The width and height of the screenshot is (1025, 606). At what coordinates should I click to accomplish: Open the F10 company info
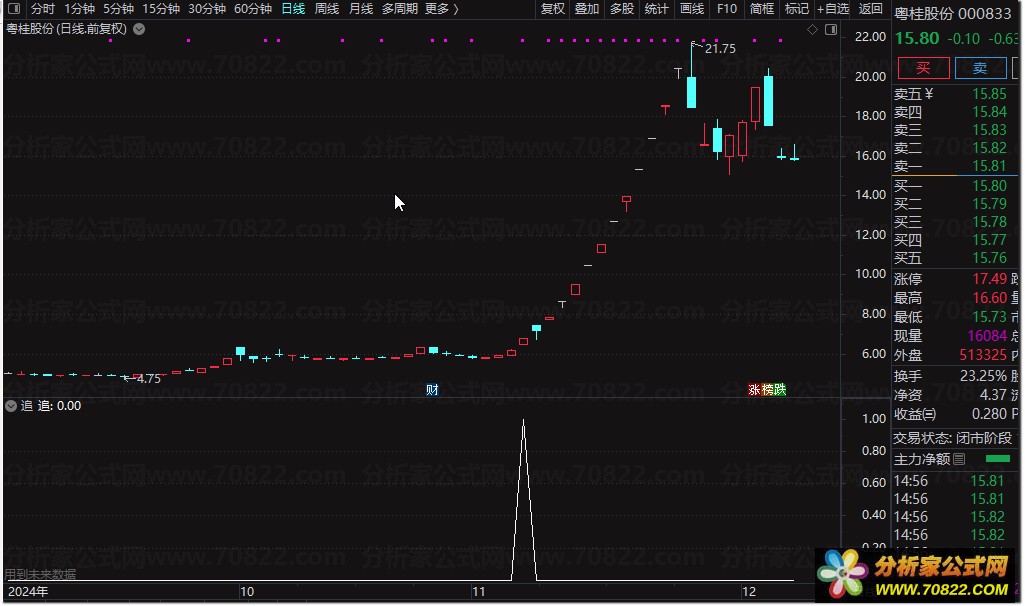click(x=726, y=8)
